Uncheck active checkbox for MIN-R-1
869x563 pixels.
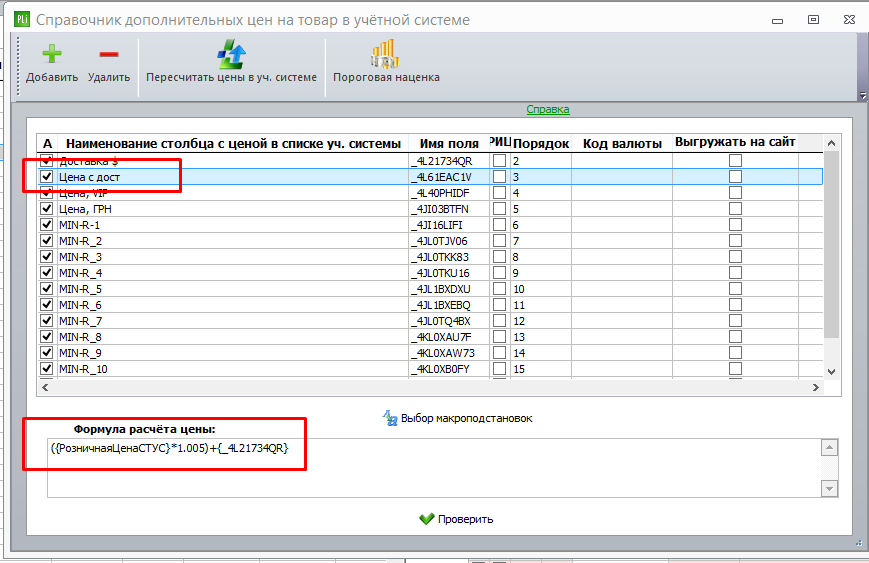(47, 225)
